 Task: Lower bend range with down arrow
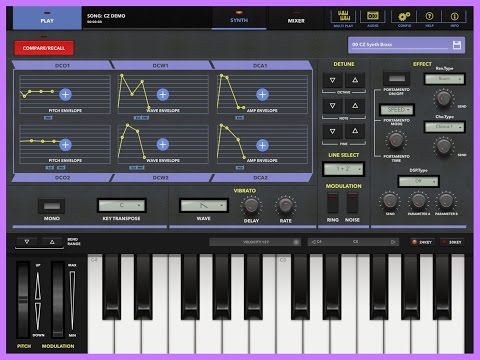(27, 242)
